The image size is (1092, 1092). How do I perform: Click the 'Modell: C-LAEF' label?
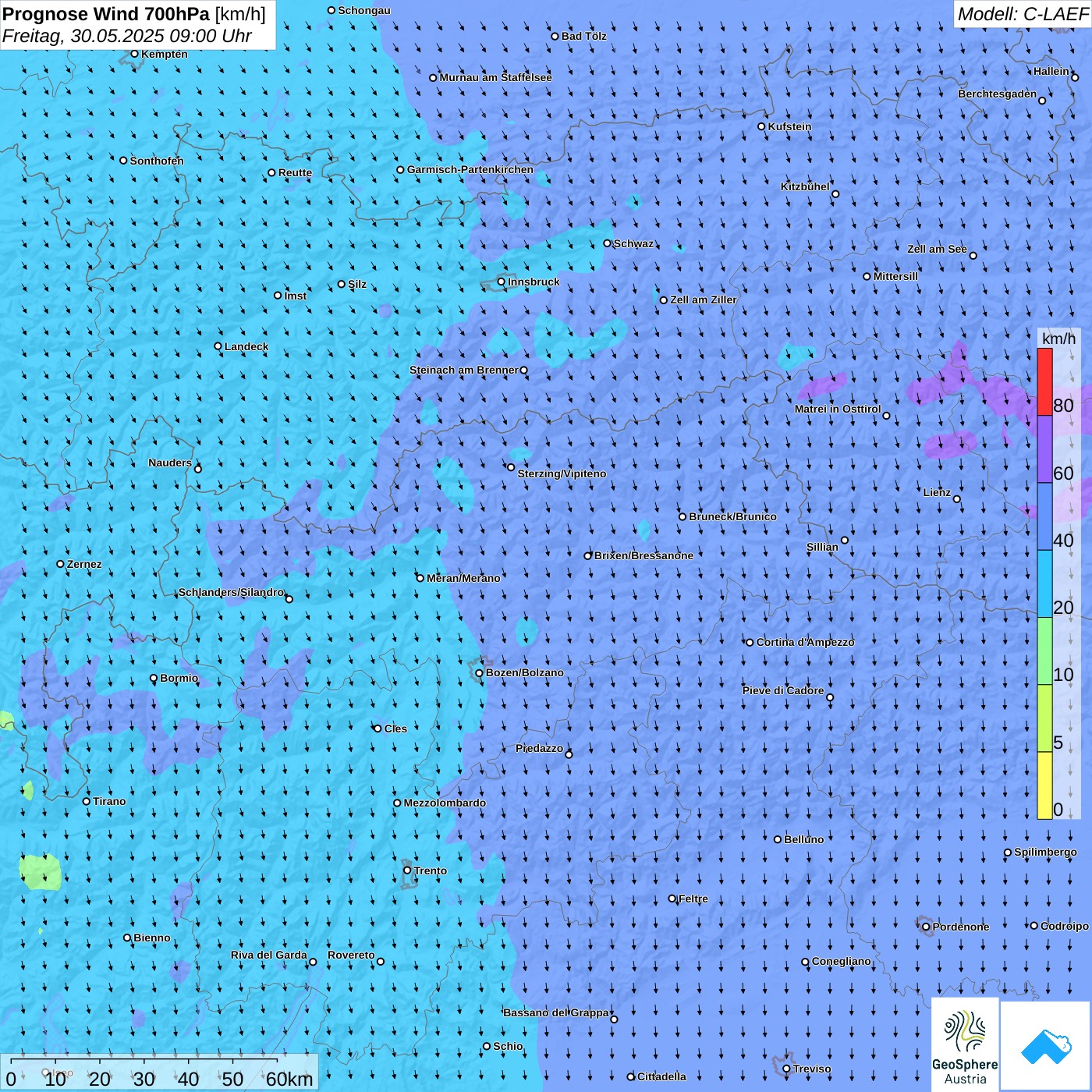pos(1023,14)
